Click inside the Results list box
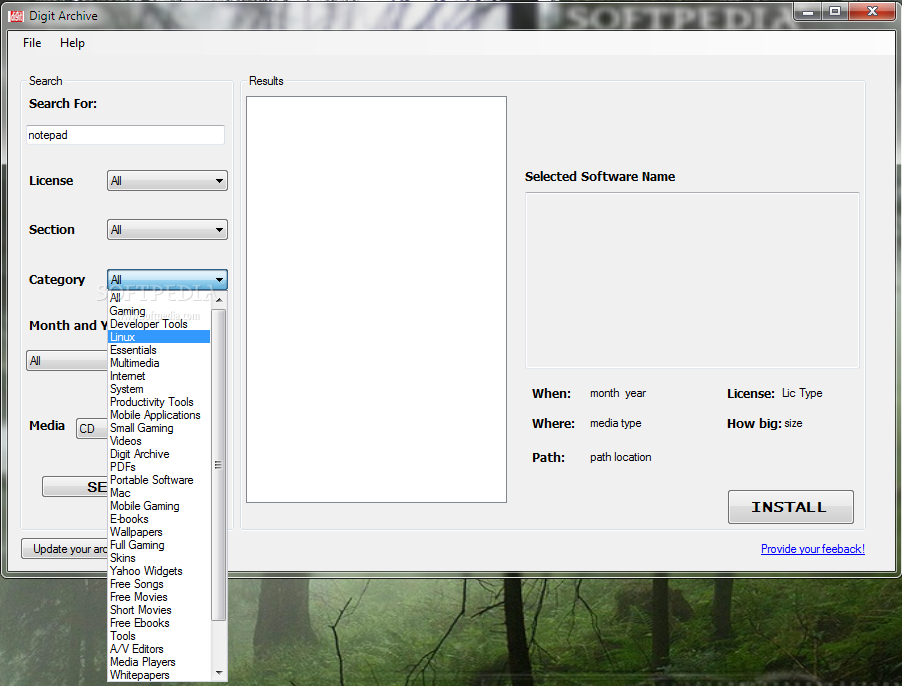This screenshot has width=902, height=686. [x=376, y=299]
